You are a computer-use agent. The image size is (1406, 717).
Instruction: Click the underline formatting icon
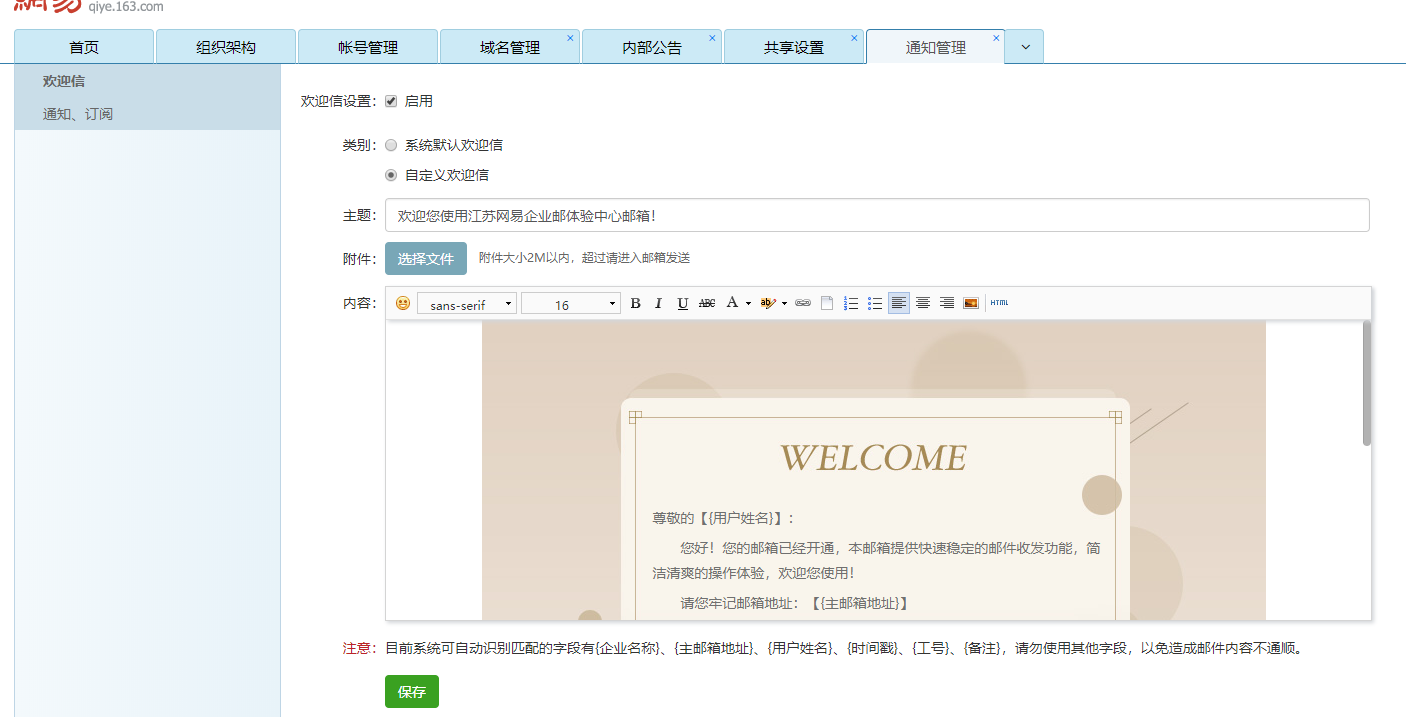point(682,303)
